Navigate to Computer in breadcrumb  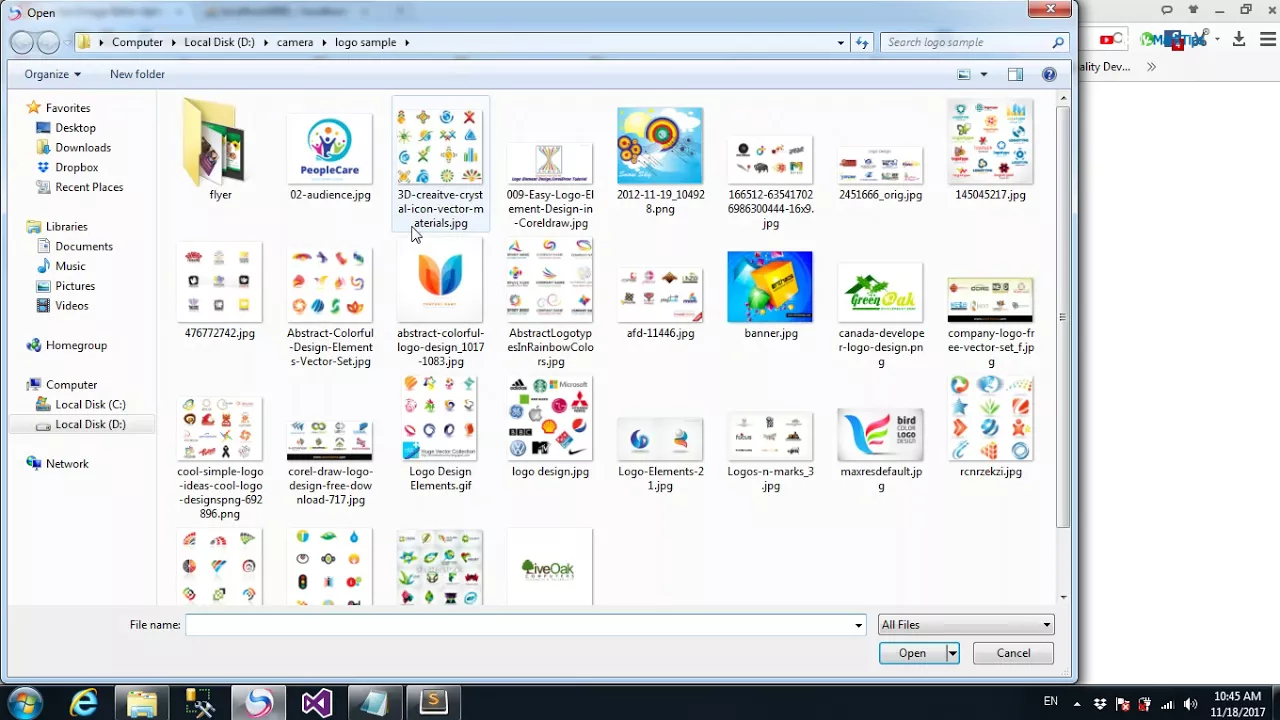point(137,42)
